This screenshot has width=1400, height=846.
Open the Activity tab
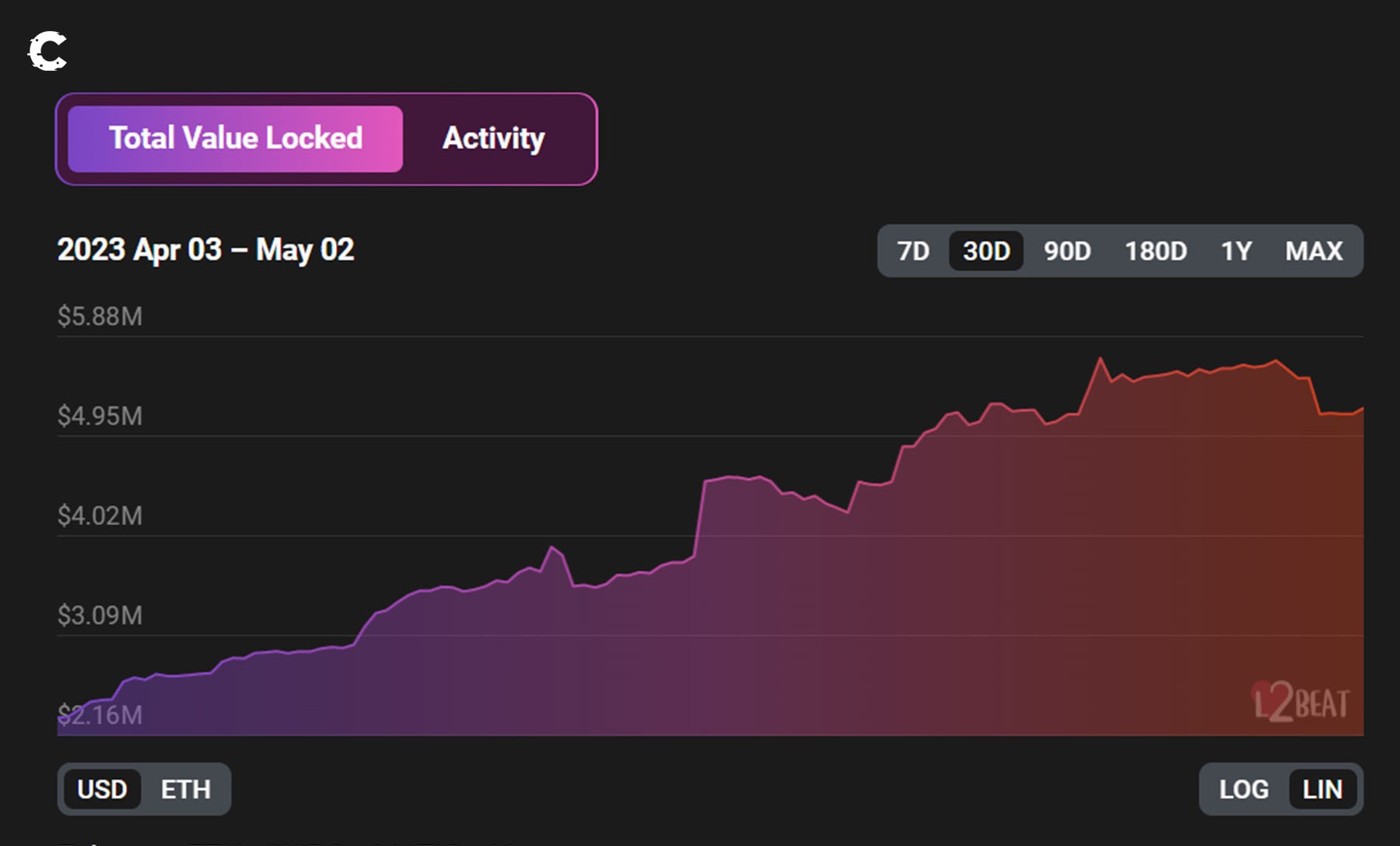493,139
